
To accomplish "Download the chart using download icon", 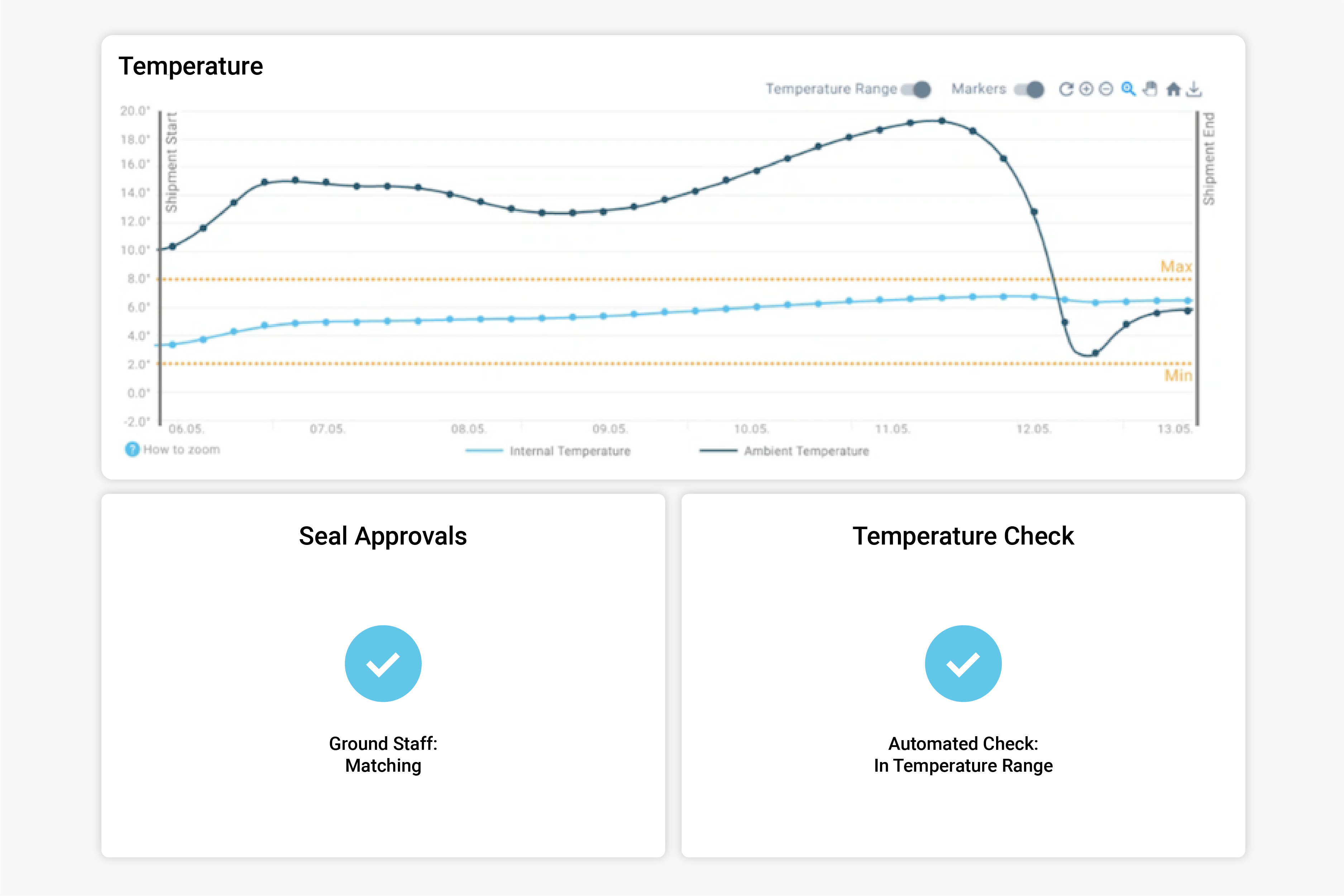I will click(1194, 89).
